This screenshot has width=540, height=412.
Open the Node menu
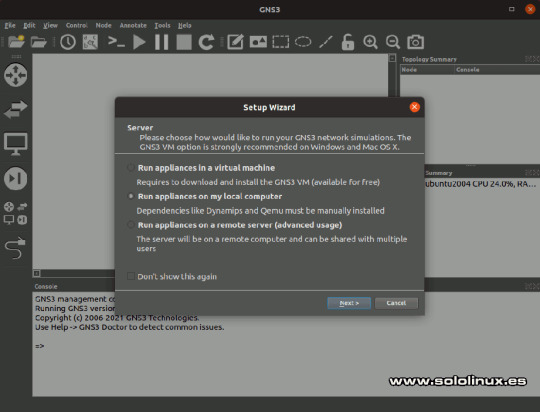coord(103,25)
